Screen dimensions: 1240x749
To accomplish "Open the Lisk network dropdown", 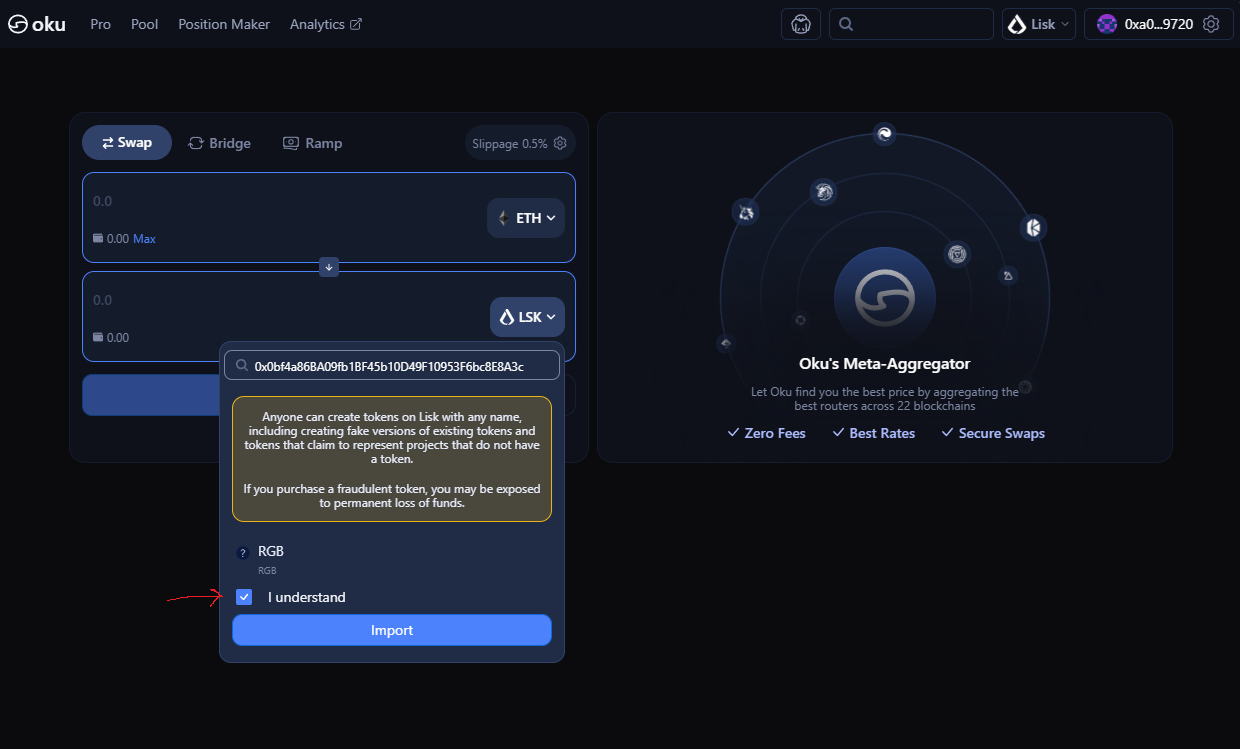I will 1039,24.
